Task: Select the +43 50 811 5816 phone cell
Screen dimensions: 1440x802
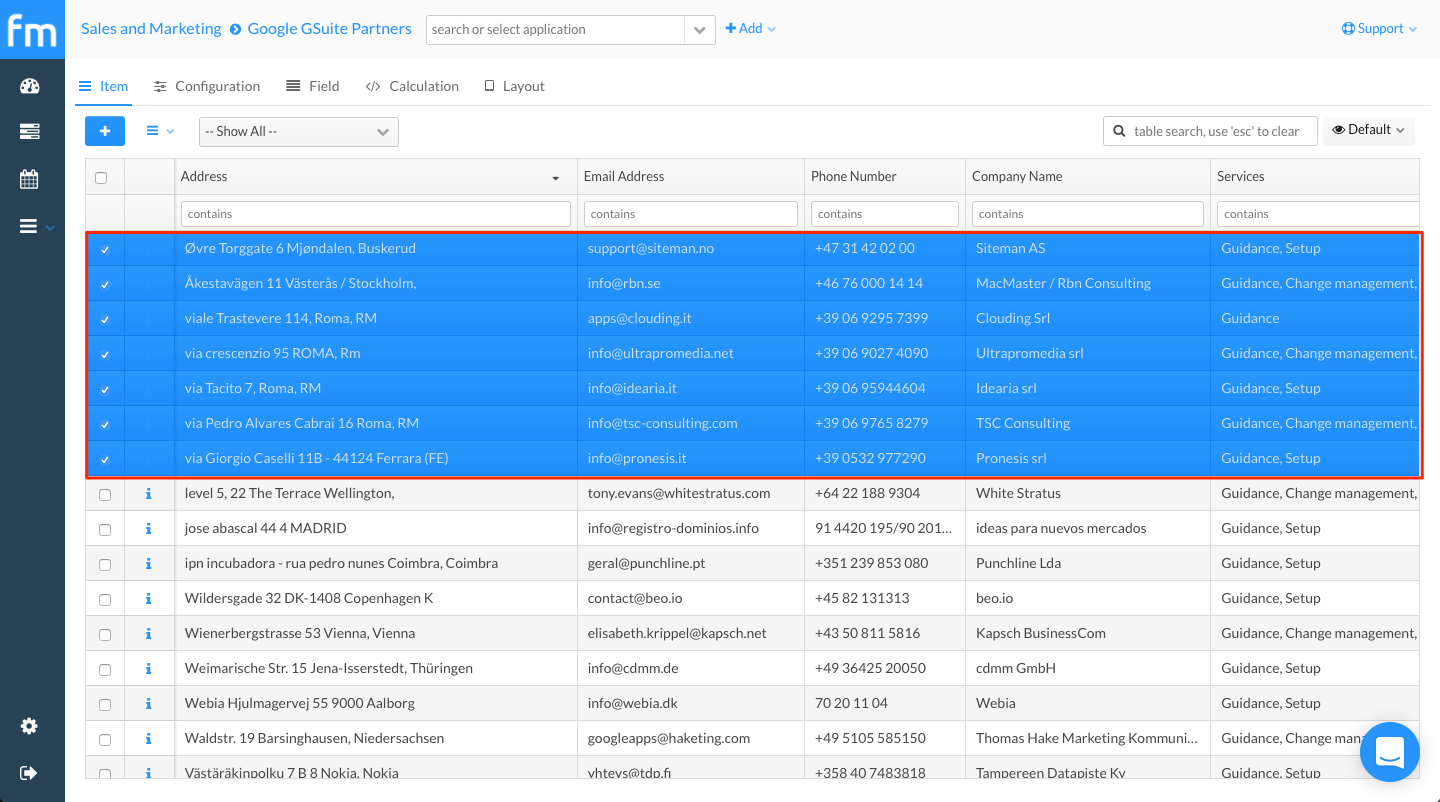Action: pos(885,633)
